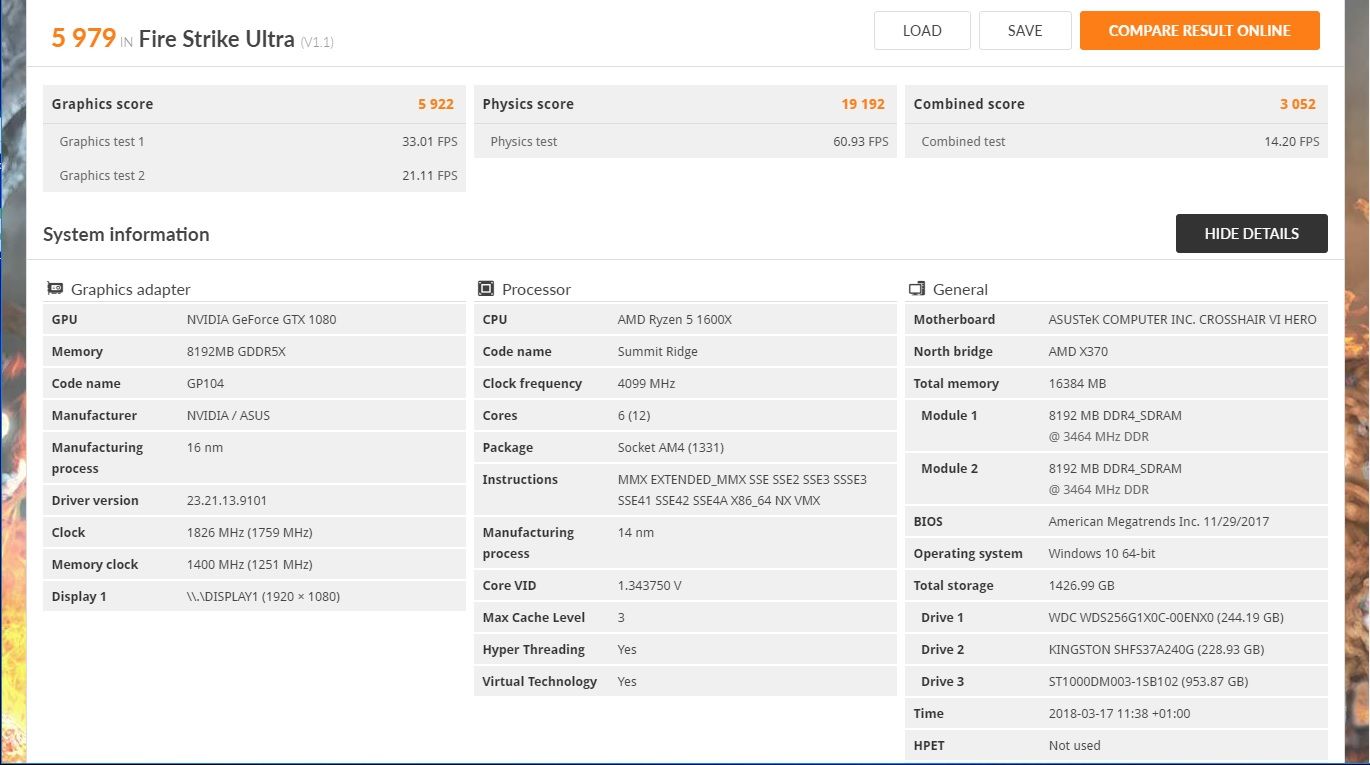Select clock value 1826 MHz (1759 MHz)
The image size is (1370, 765).
pos(250,533)
